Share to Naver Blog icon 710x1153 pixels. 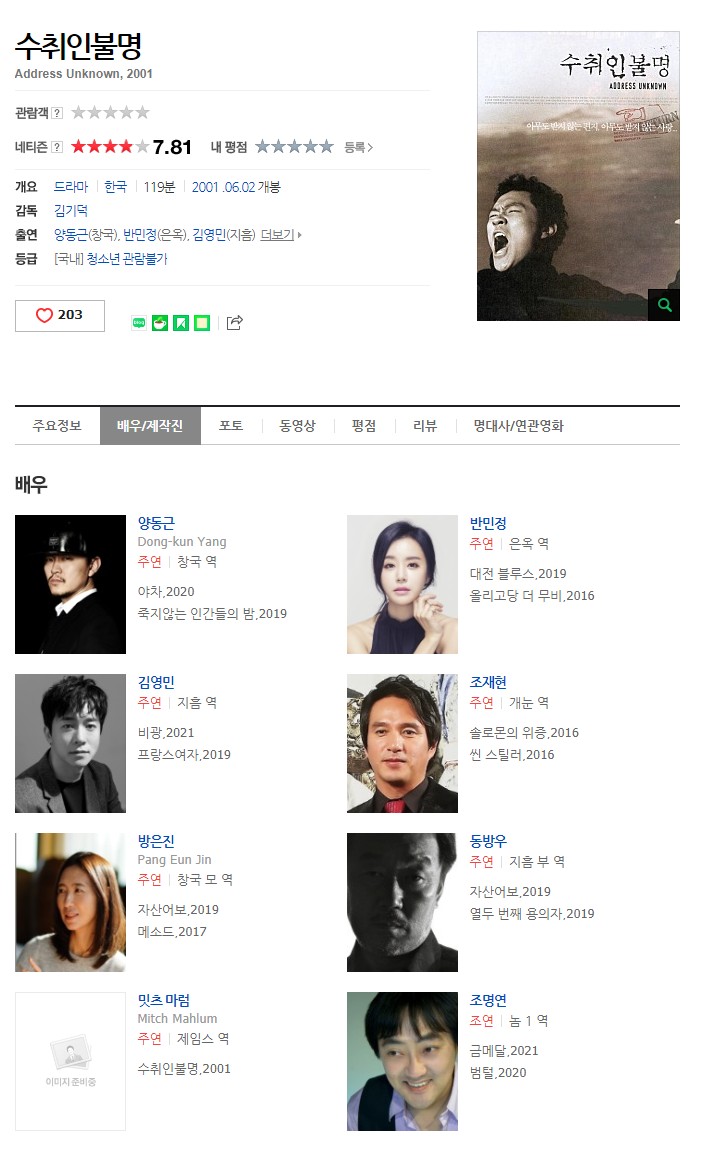(x=138, y=323)
